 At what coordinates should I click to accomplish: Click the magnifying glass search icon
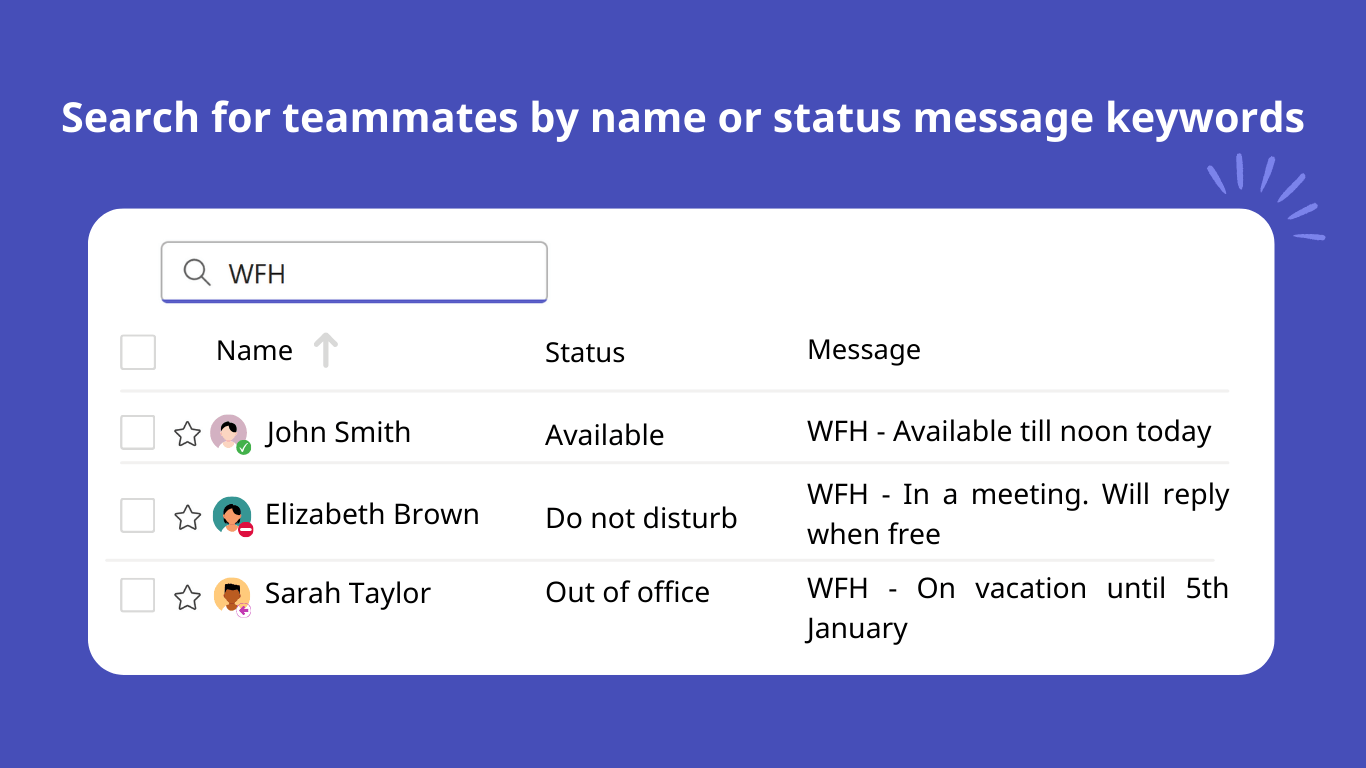(x=196, y=272)
